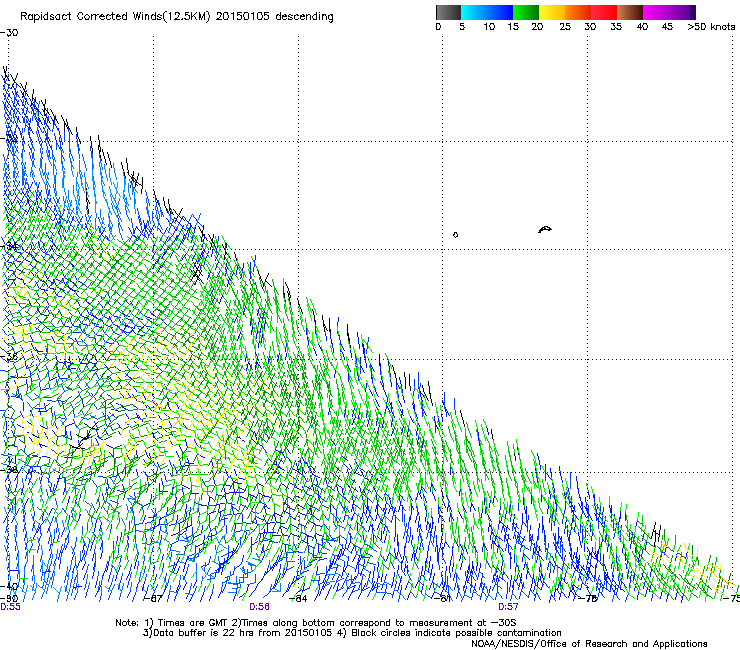This screenshot has width=740, height=650.
Task: Click the small black circle island outline
Action: [455, 235]
